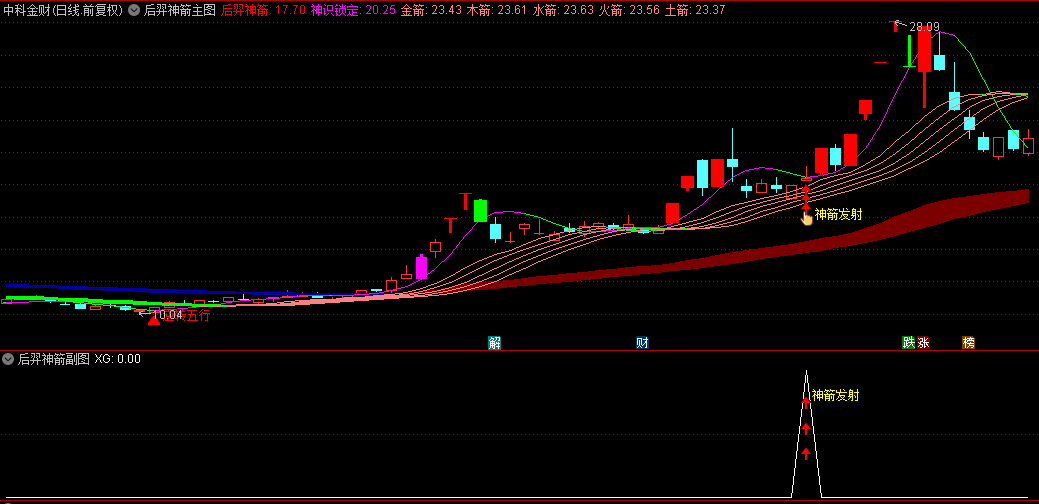Open the main chart indicator dropdown arrow
The height and width of the screenshot is (504, 1039).
click(x=134, y=10)
